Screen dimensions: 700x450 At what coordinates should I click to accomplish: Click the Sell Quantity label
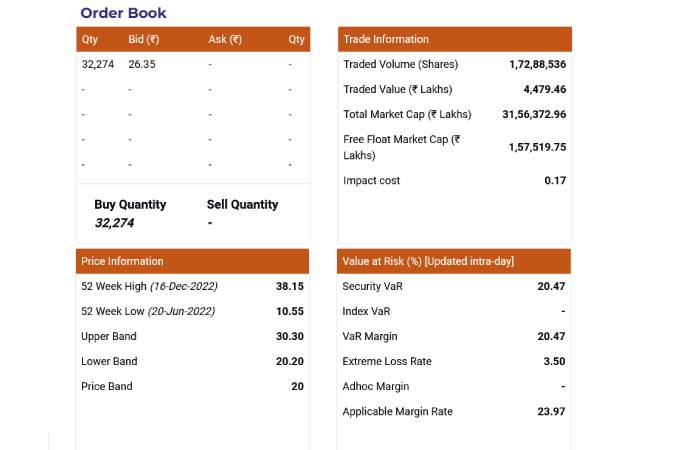(242, 204)
